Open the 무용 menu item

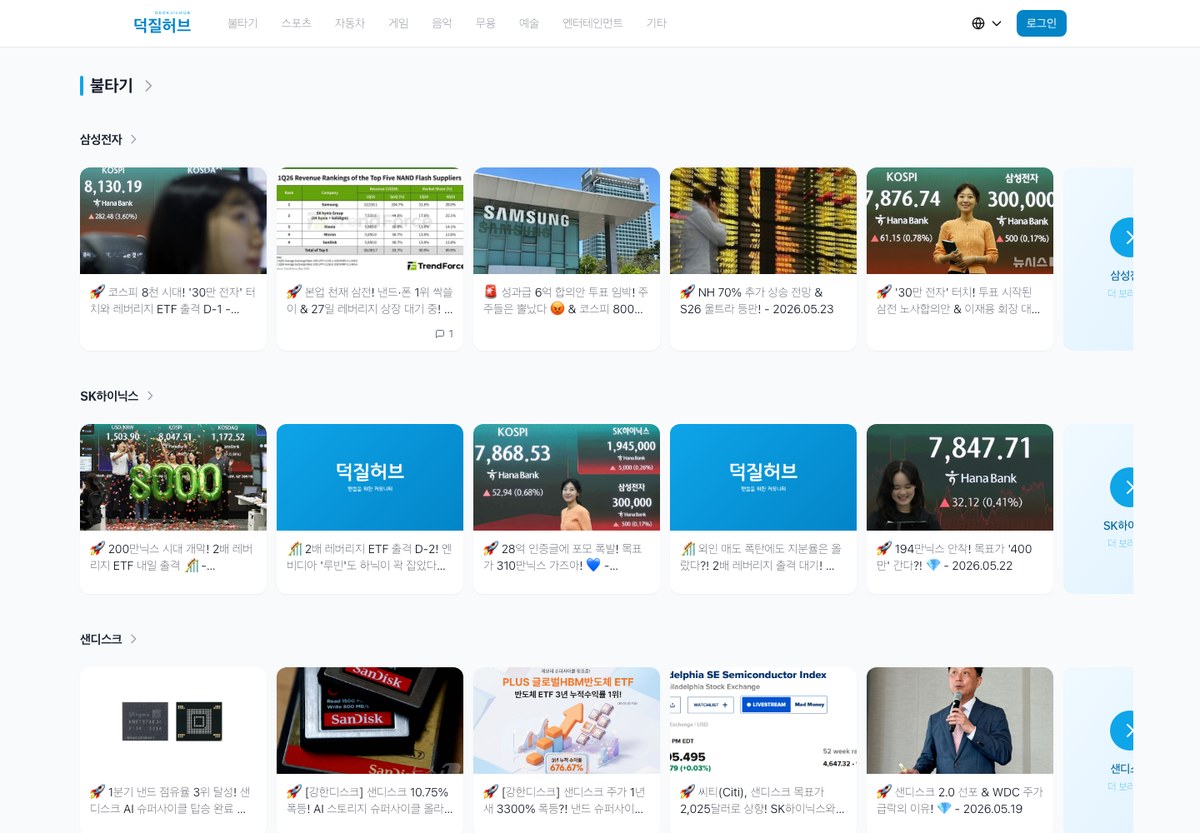pos(485,23)
